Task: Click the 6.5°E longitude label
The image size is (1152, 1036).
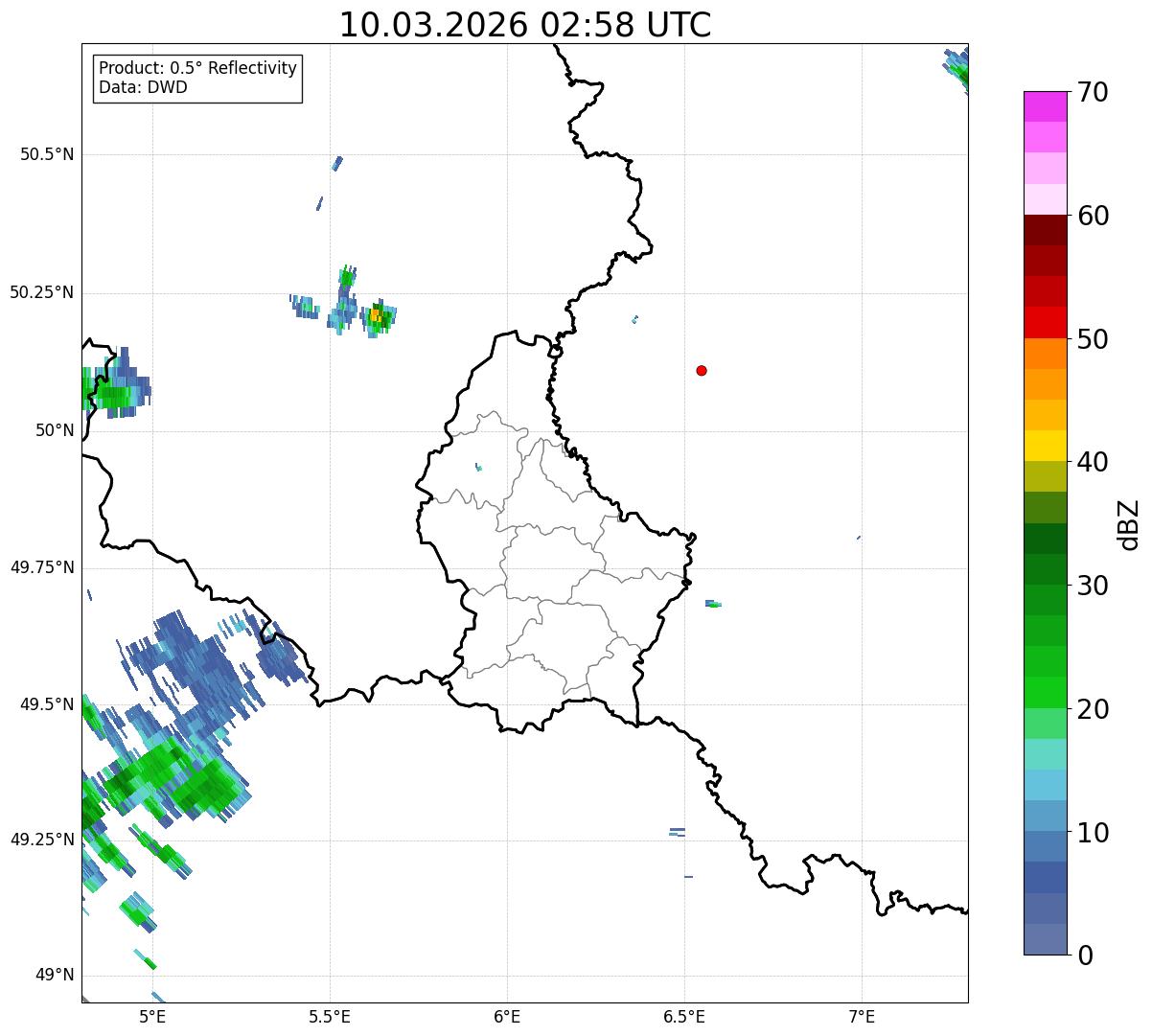Action: coord(684,1016)
